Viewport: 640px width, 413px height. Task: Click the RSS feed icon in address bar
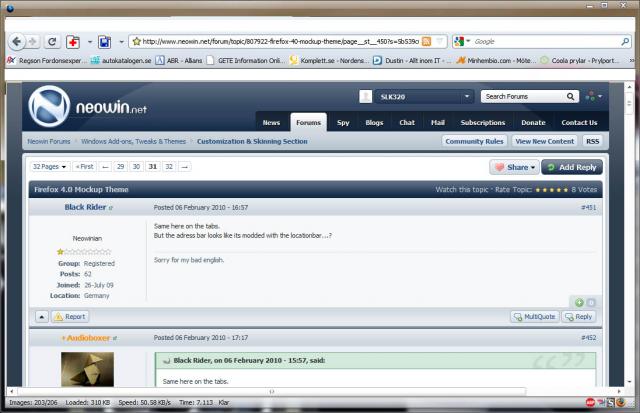tap(427, 41)
